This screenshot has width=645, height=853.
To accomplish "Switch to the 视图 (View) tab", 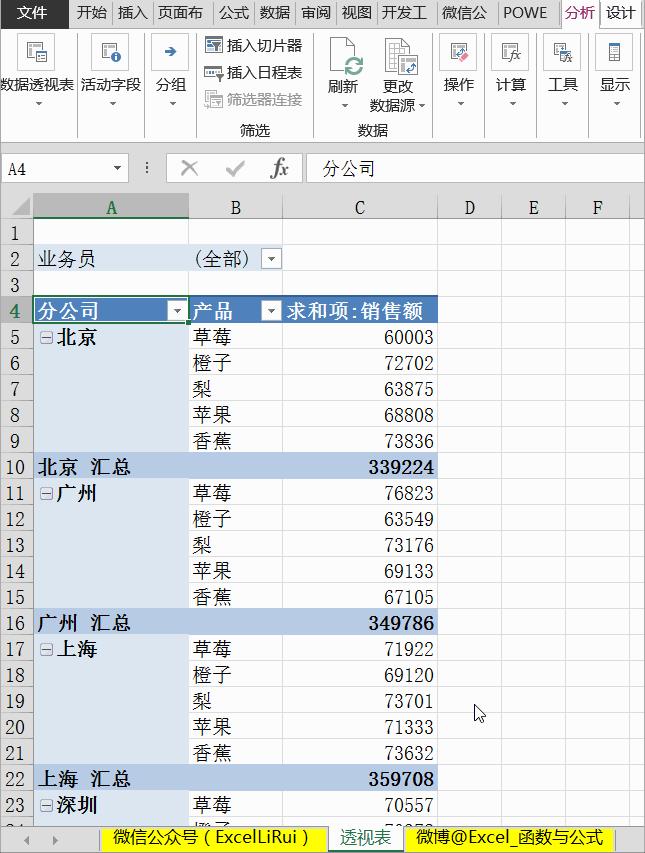I will (x=357, y=13).
